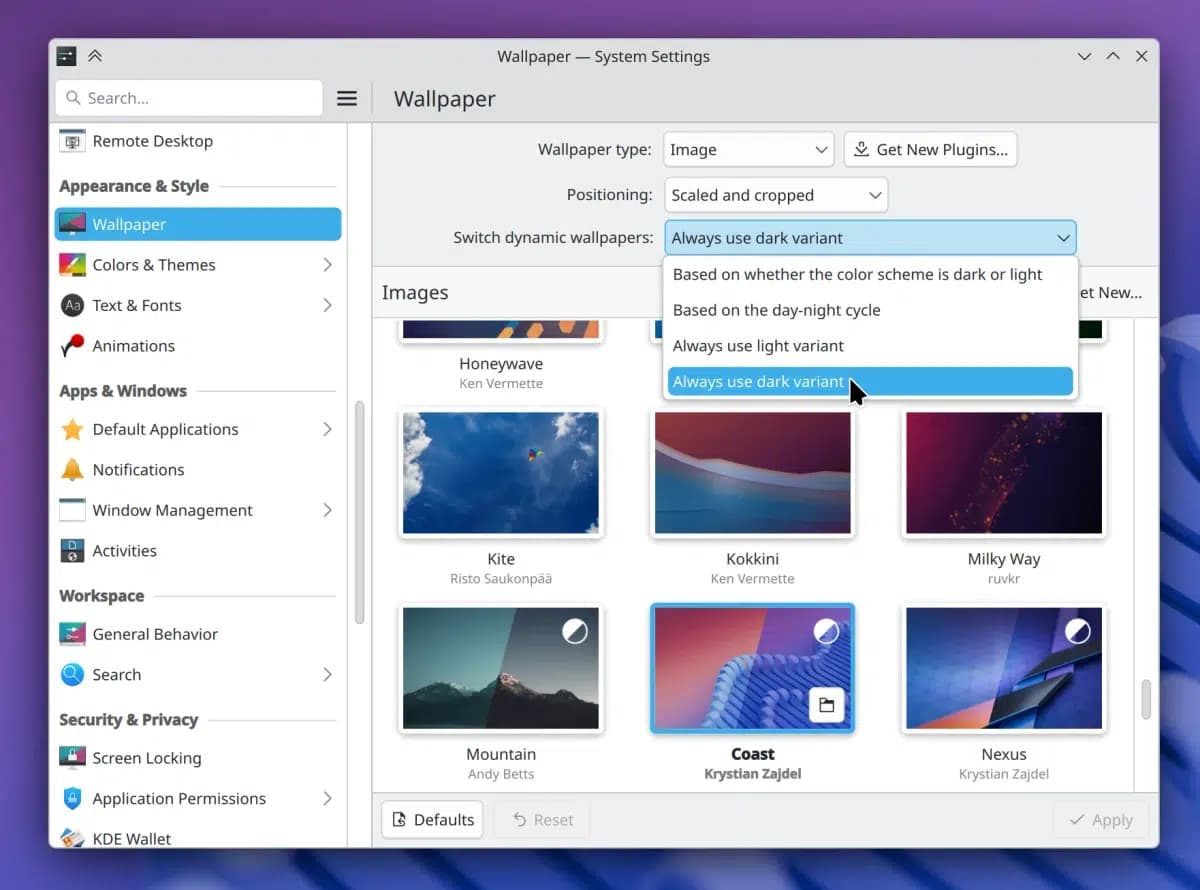Select the Kokkini wallpaper thumbnail
The image size is (1200, 890).
coord(752,473)
